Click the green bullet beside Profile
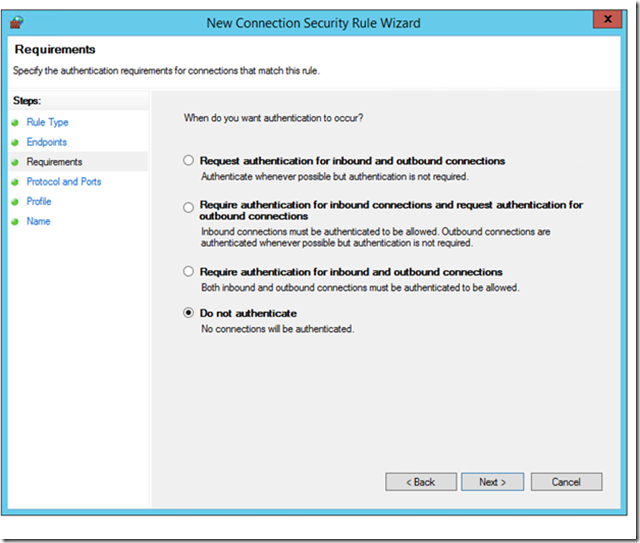Viewport: 640px width, 543px height. [x=15, y=202]
